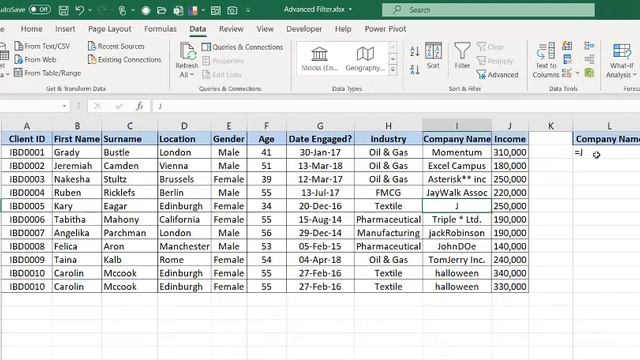Switch to the Developer tab
The height and width of the screenshot is (360, 640).
pyautogui.click(x=304, y=29)
